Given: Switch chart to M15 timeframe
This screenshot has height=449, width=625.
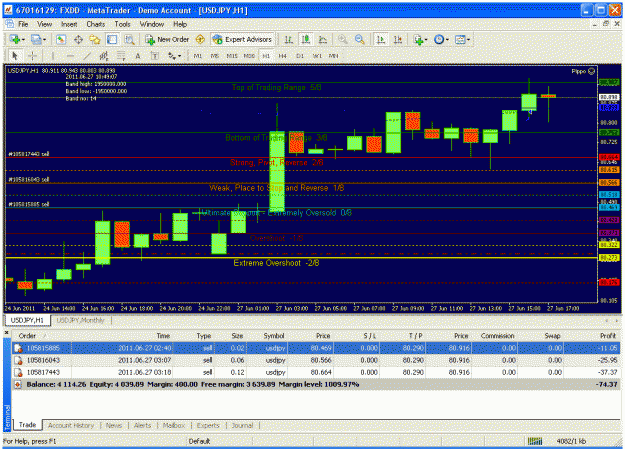Looking at the screenshot, I should pyautogui.click(x=232, y=56).
